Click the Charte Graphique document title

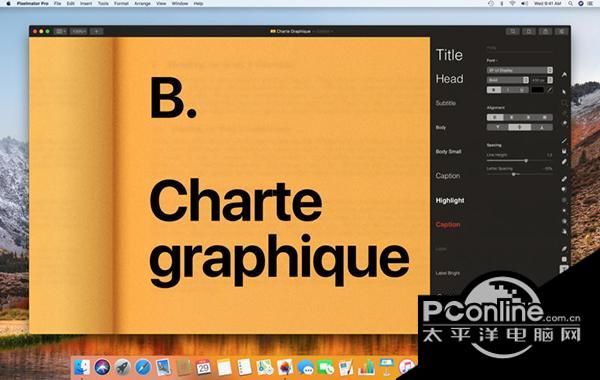coord(293,31)
